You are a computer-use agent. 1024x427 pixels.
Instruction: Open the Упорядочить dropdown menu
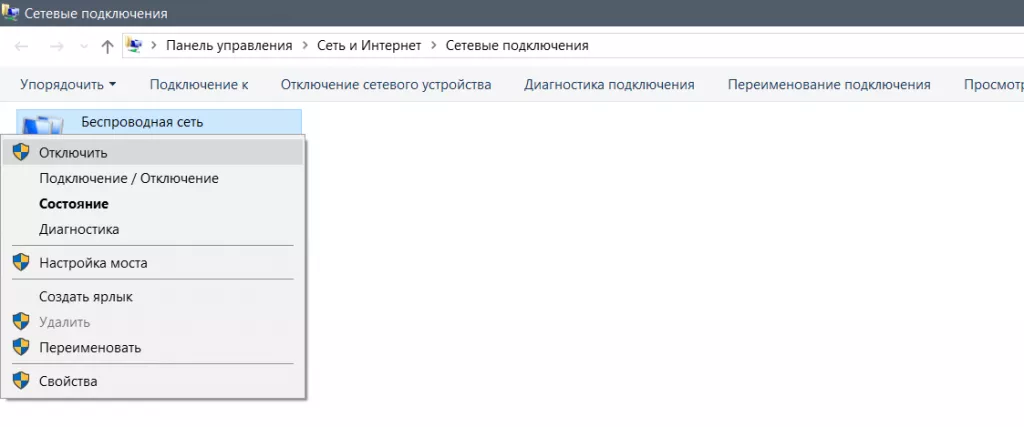click(68, 85)
